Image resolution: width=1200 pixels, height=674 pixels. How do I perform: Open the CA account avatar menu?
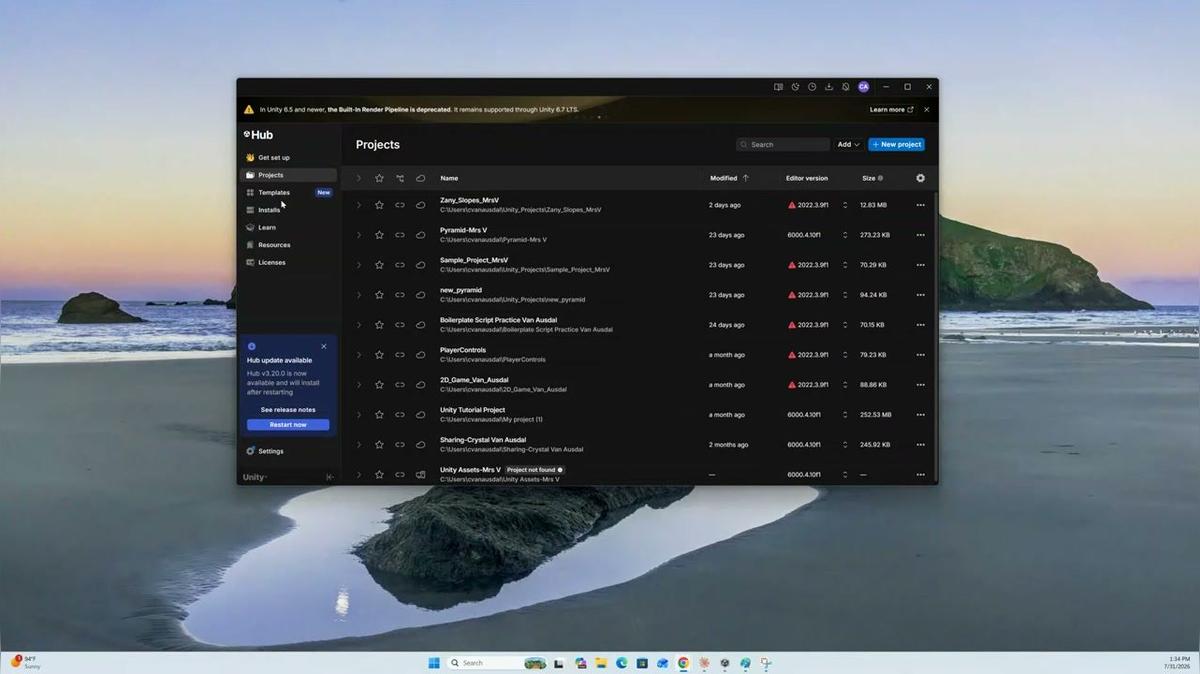864,87
